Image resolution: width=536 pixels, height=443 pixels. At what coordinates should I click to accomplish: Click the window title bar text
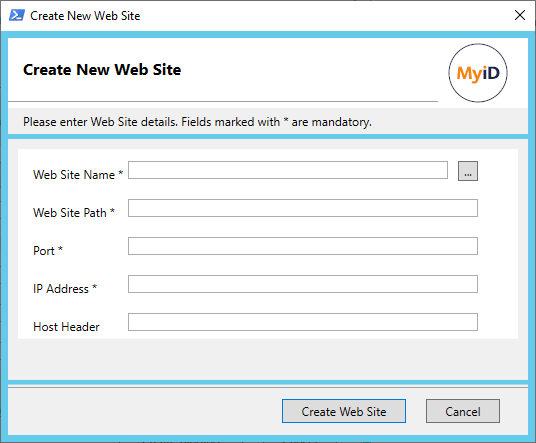[85, 16]
